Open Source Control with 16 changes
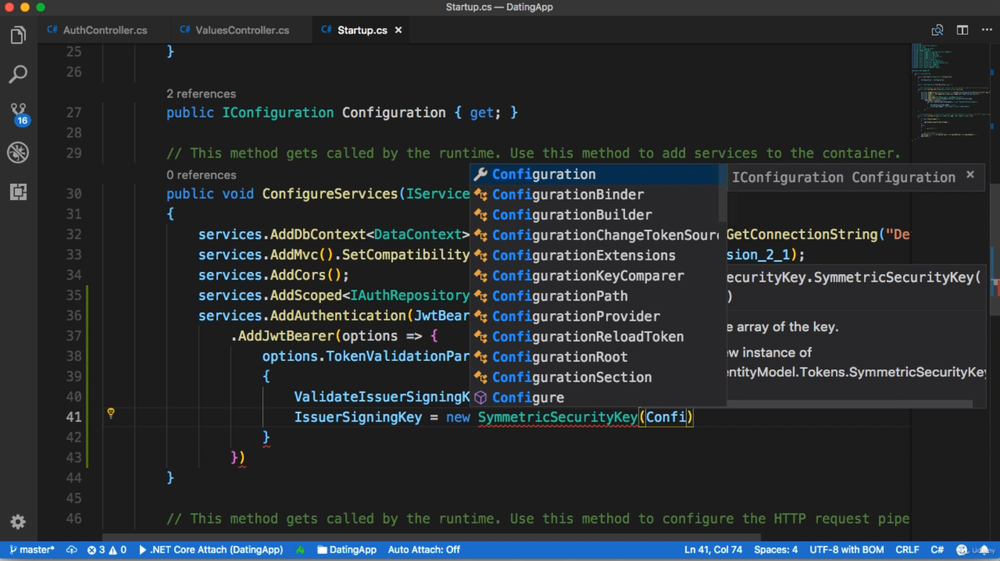The image size is (1000, 561). point(18,113)
